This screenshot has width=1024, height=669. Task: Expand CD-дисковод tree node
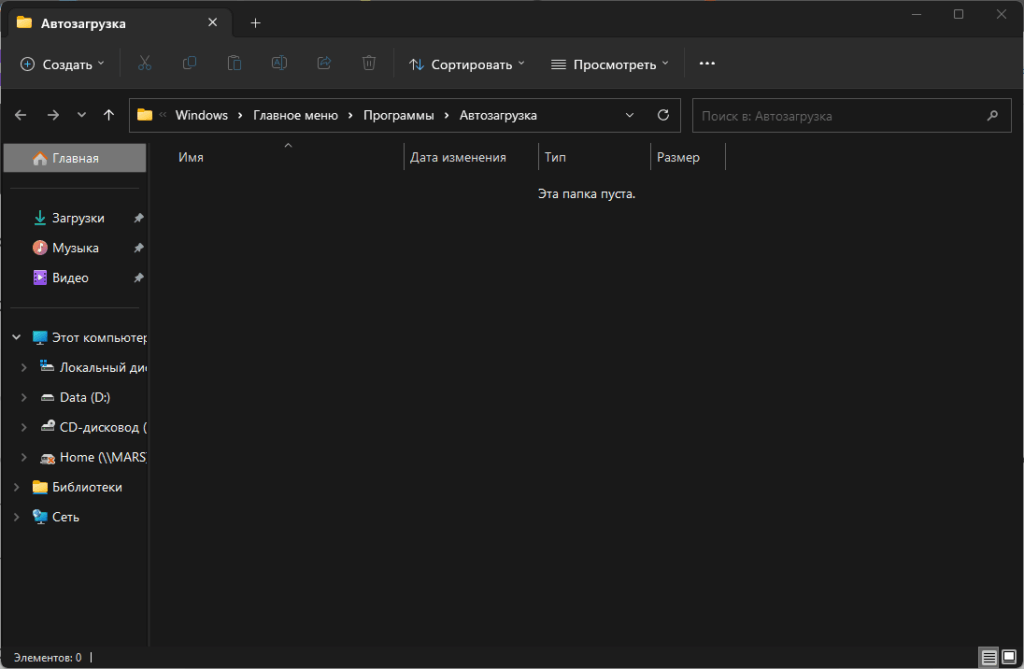[24, 428]
